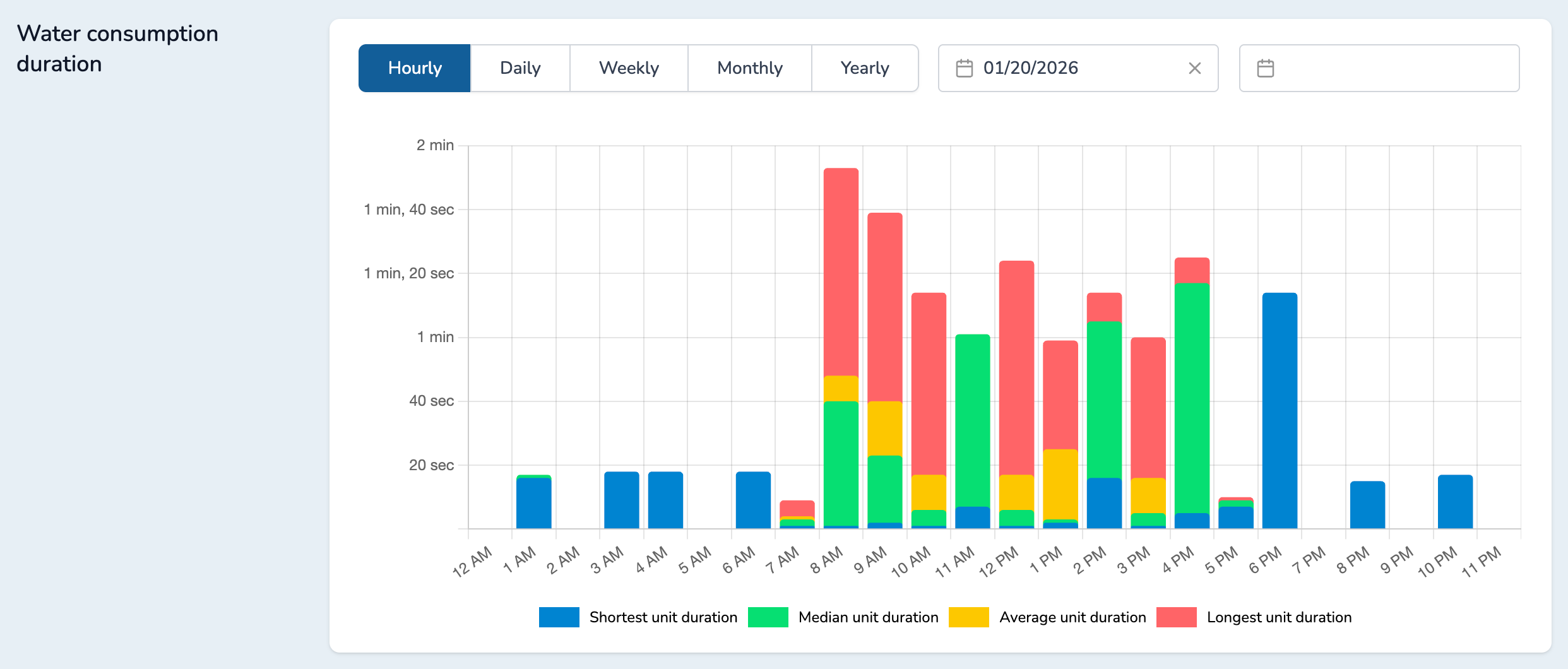
Task: Toggle the red Longest unit duration swatch
Action: (1176, 617)
